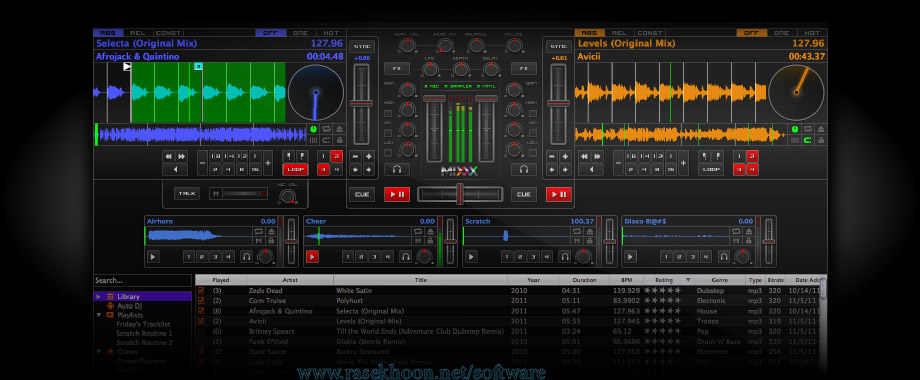Click the library vertical scrollbar
This screenshot has width=920, height=380.
823,289
